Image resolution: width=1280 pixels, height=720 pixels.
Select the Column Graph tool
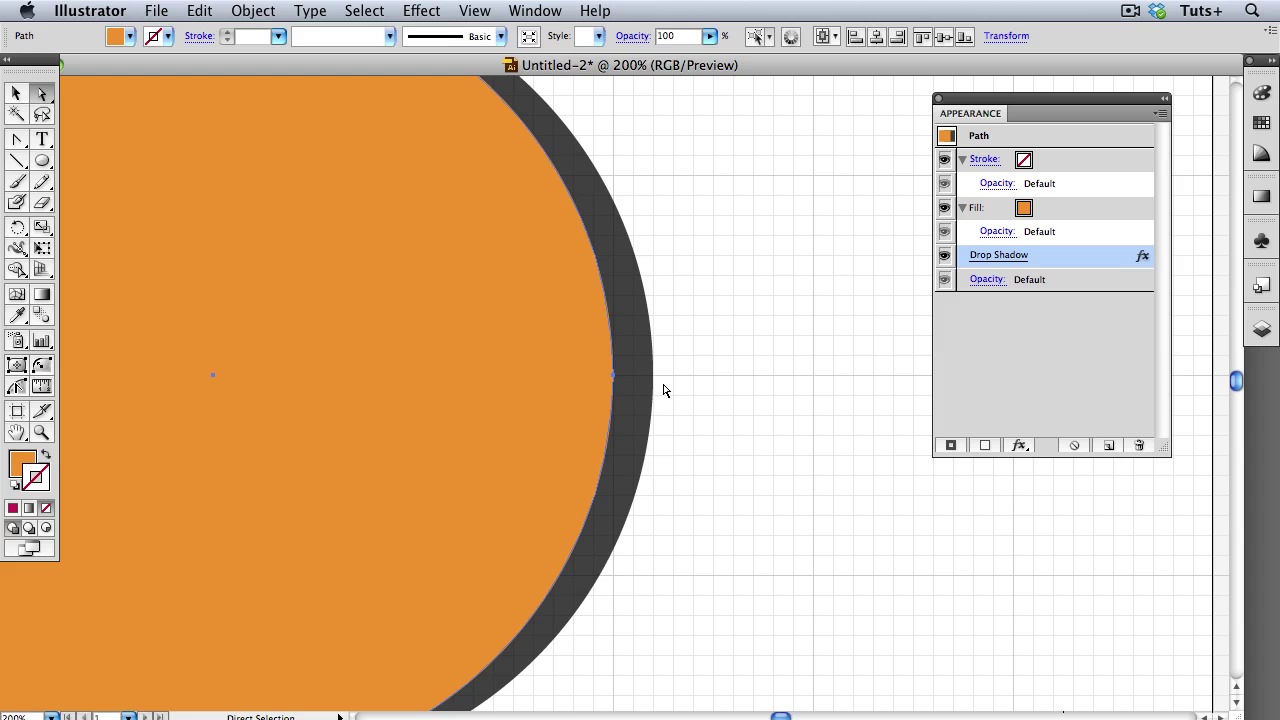42,341
